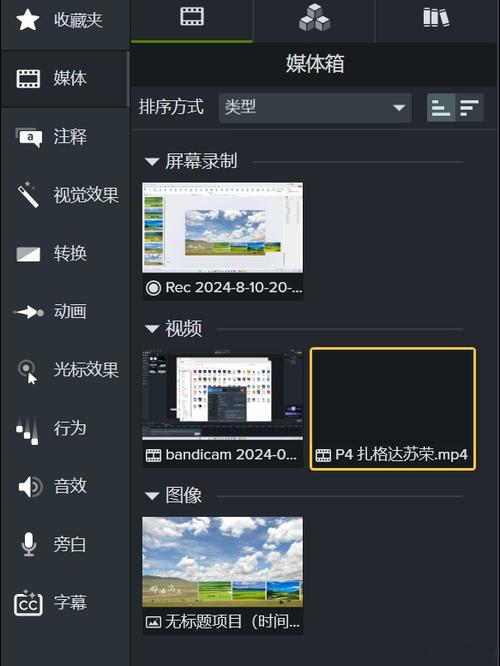Set sort order to descending
Image resolution: width=500 pixels, height=666 pixels.
point(469,108)
